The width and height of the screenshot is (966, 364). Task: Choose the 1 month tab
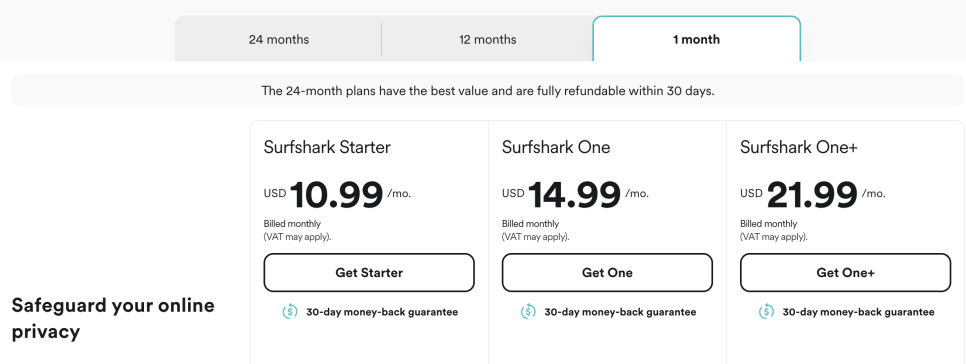696,39
